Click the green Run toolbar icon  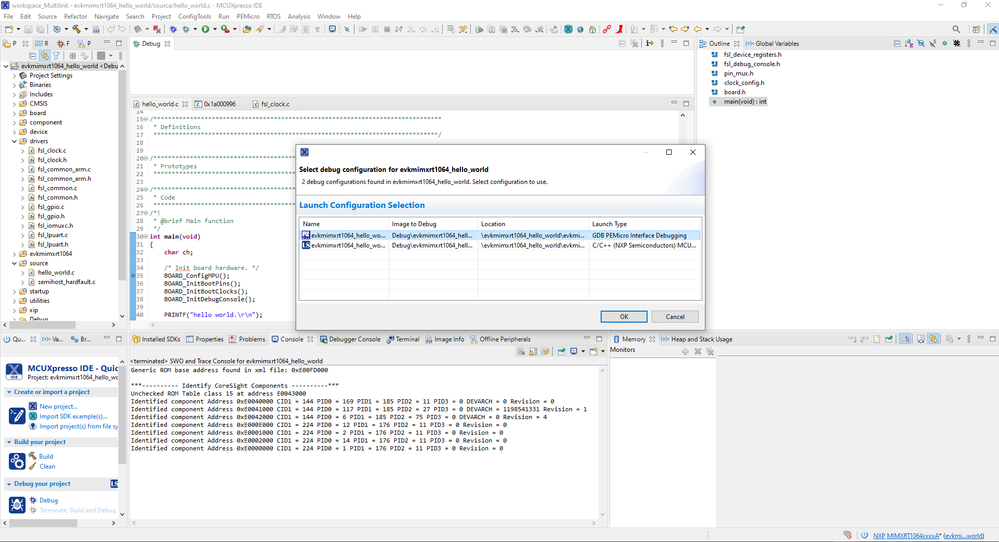coord(204,29)
